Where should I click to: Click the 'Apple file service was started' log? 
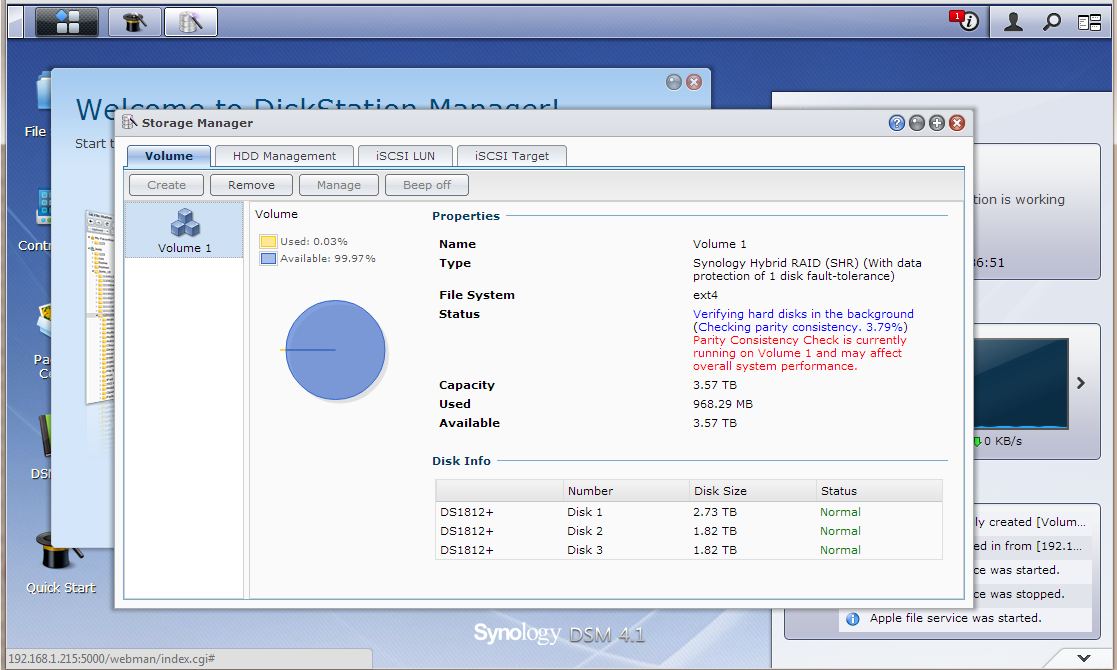tap(955, 618)
